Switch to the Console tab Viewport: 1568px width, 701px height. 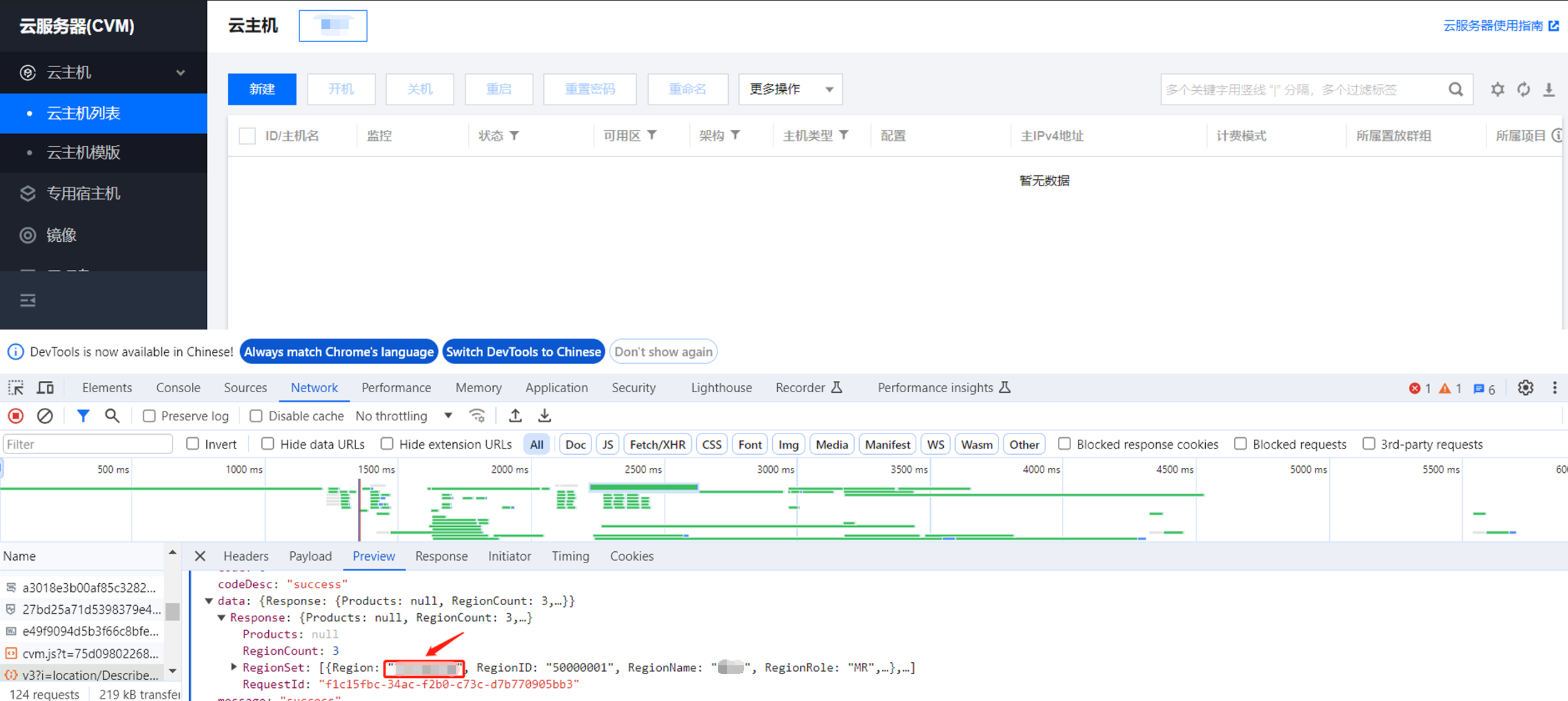click(178, 388)
